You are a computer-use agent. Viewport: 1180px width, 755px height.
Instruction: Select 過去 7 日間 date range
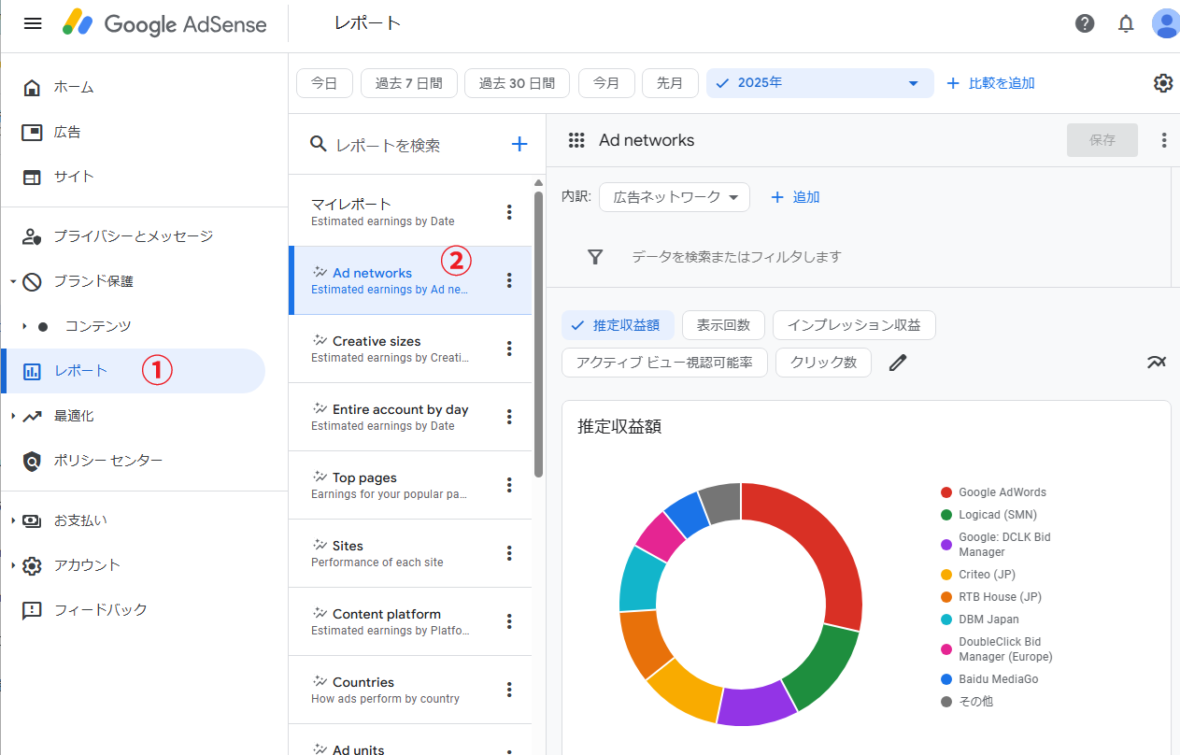[x=409, y=83]
